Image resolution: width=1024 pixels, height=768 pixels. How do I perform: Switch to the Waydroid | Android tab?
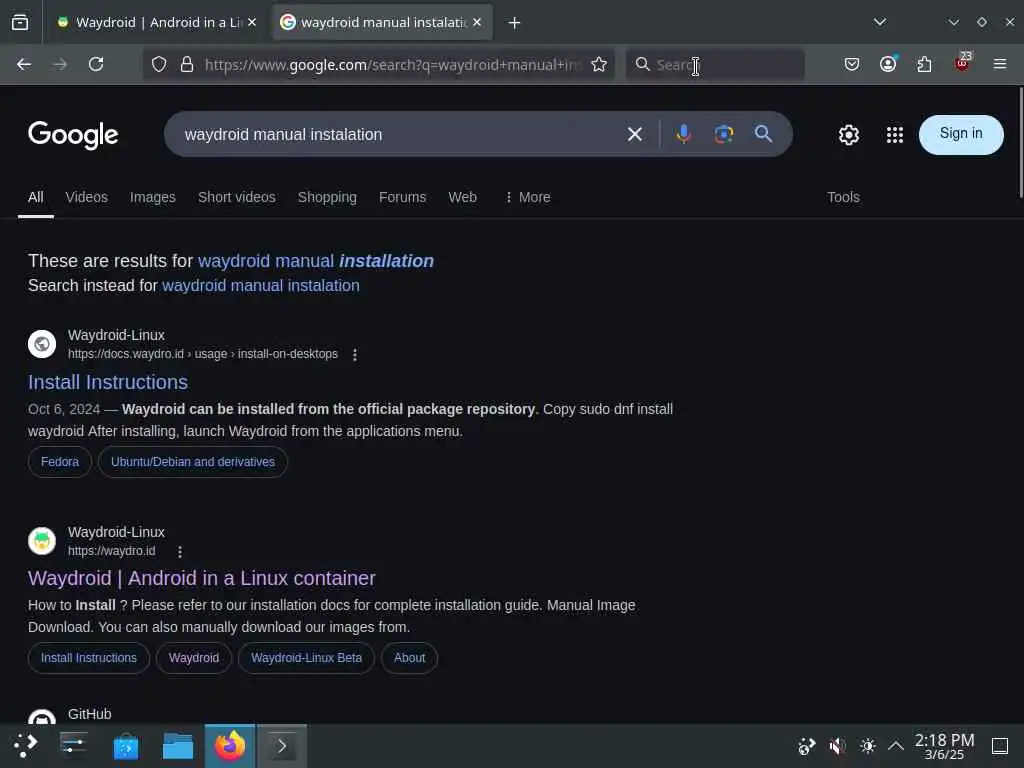pyautogui.click(x=152, y=22)
